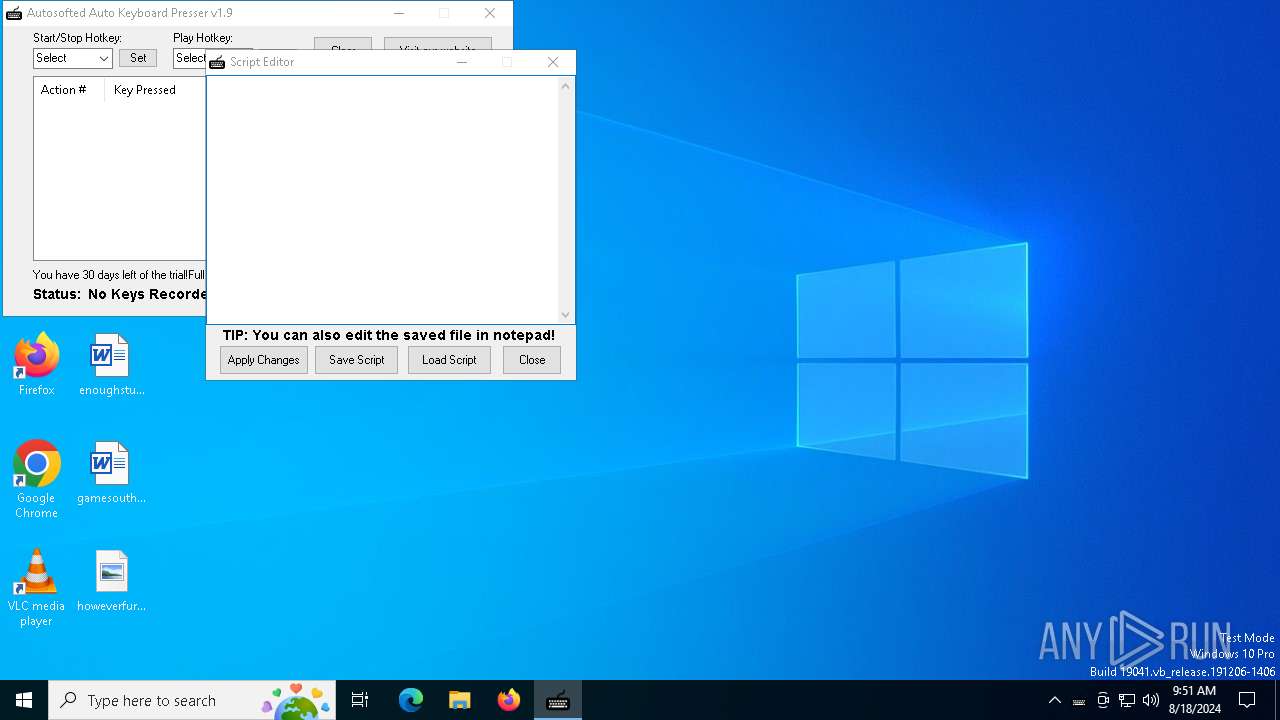Click the taskbar search box
Screen dimensions: 1280x720
tap(192, 700)
